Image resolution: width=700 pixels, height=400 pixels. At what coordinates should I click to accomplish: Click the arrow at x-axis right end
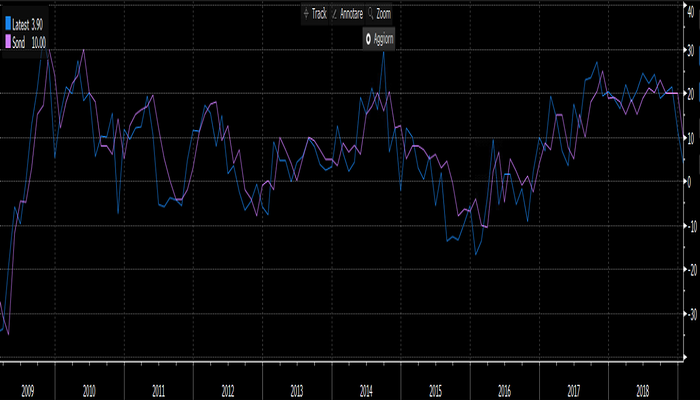685,355
